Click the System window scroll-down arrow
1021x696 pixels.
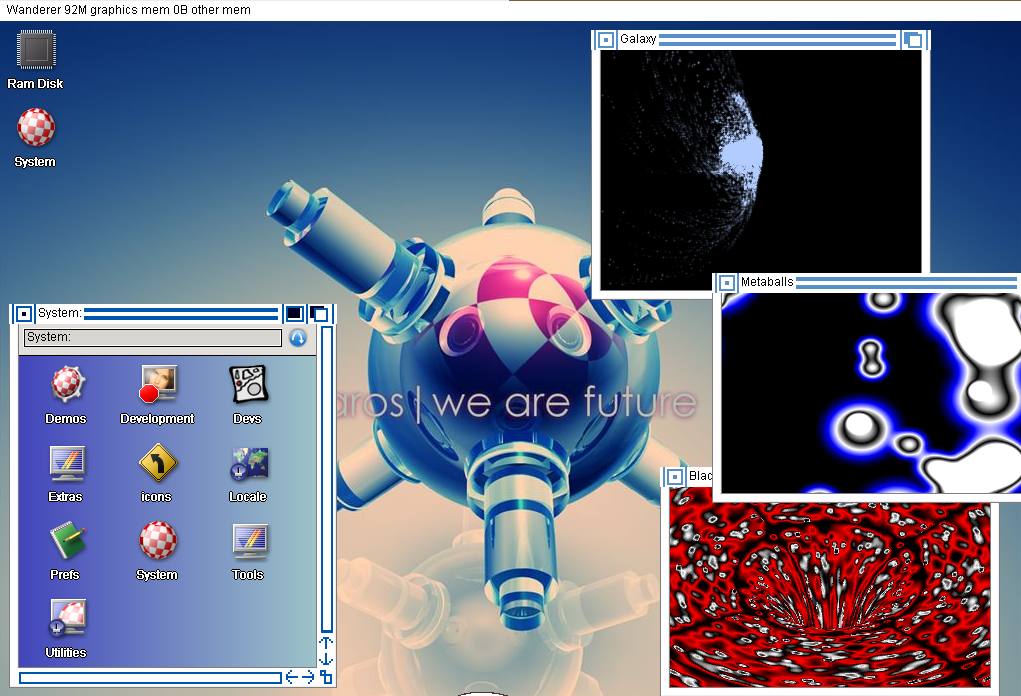click(326, 659)
